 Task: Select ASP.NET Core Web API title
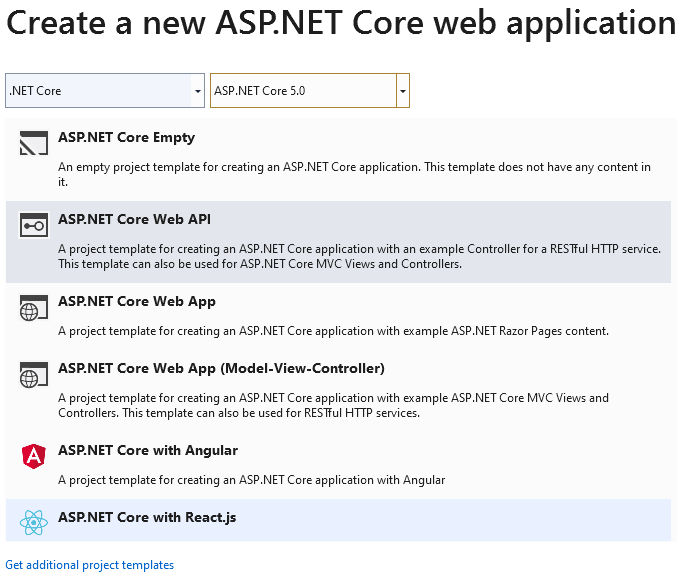[x=134, y=219]
